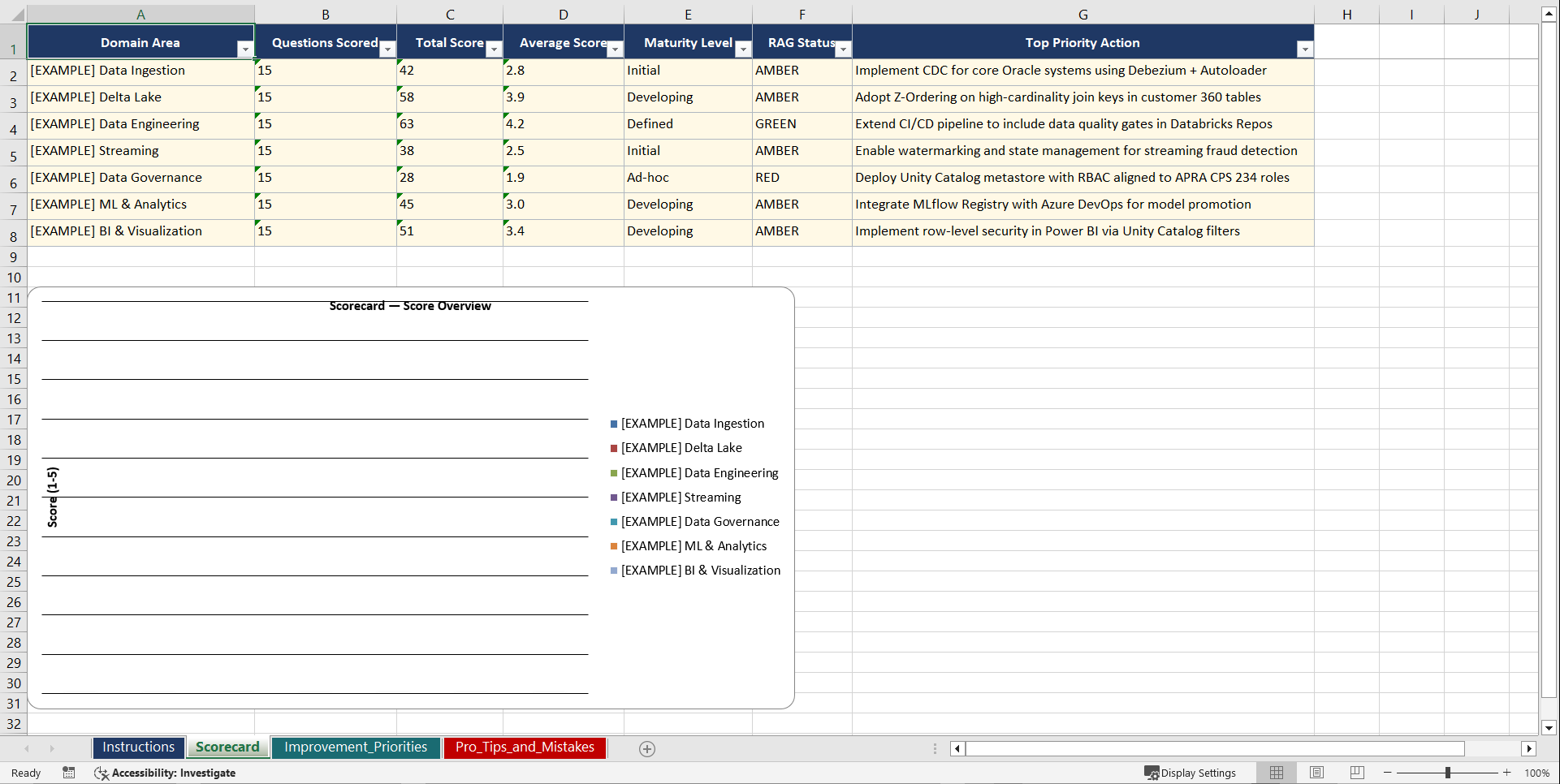Click the zoom slider handle
Viewport: 1560px width, 784px height.
[x=1448, y=773]
